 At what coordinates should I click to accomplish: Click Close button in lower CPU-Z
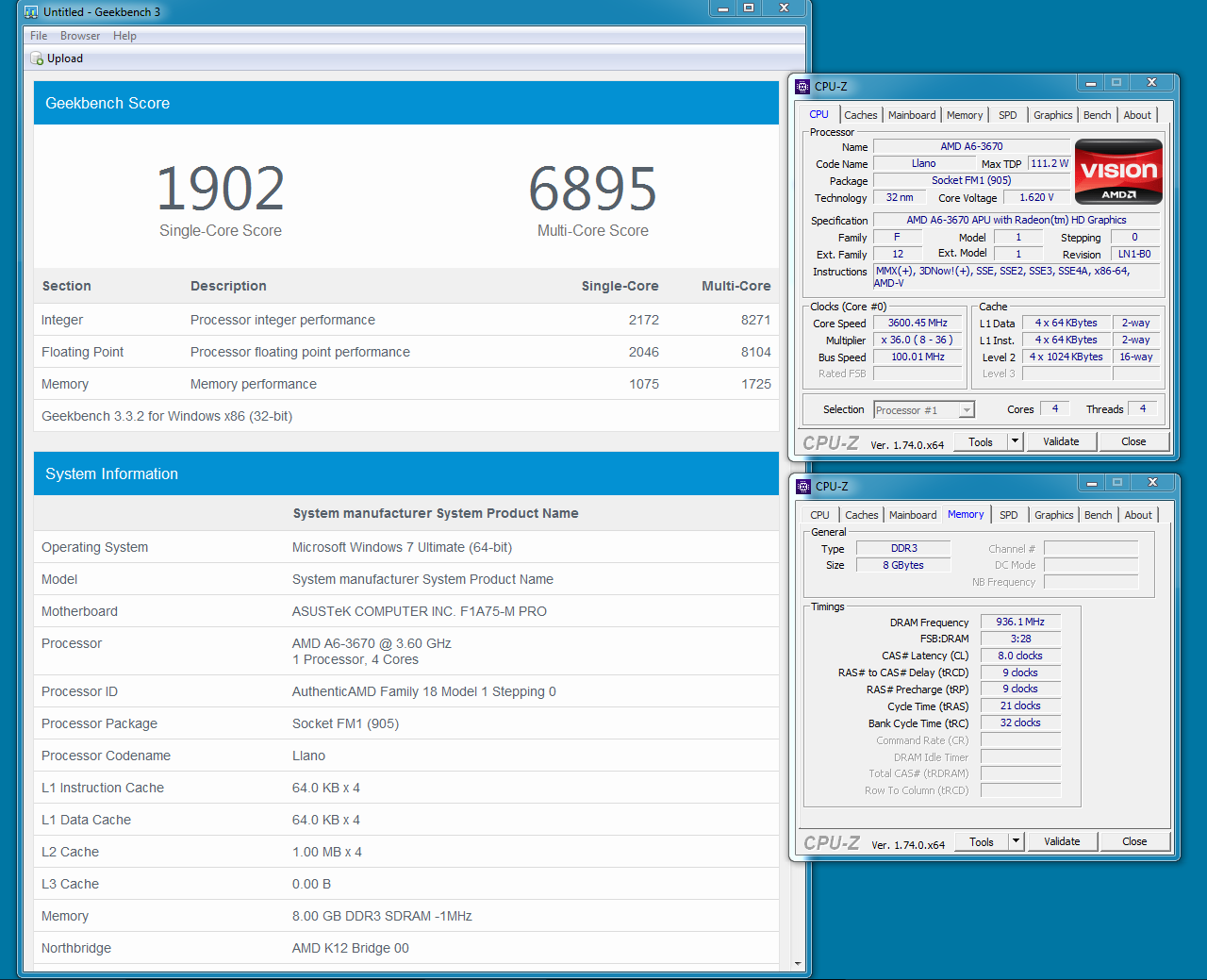coord(1134,841)
